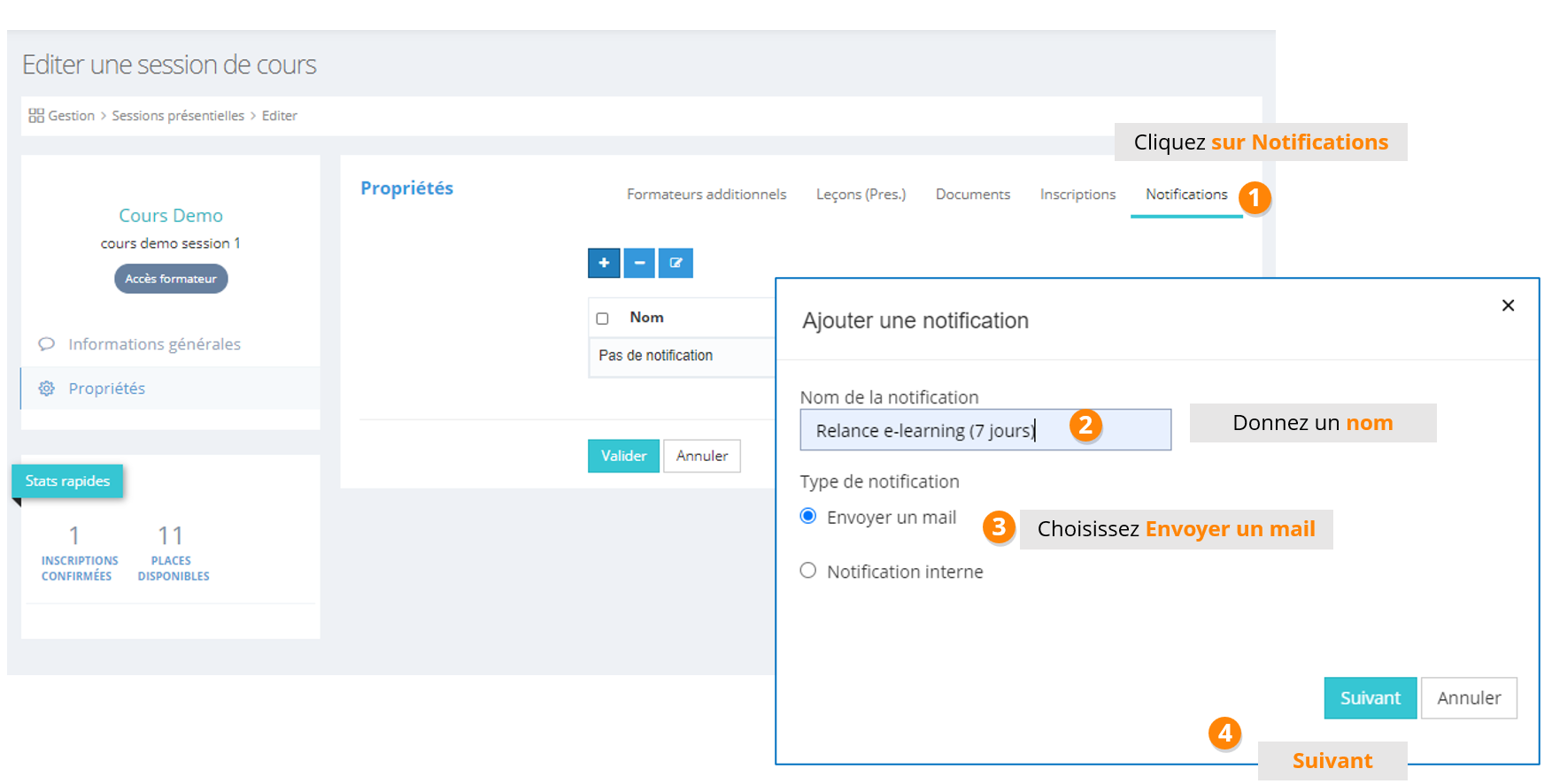Select the Notification interne radio option
Screen dimensions: 1552x784
(808, 571)
